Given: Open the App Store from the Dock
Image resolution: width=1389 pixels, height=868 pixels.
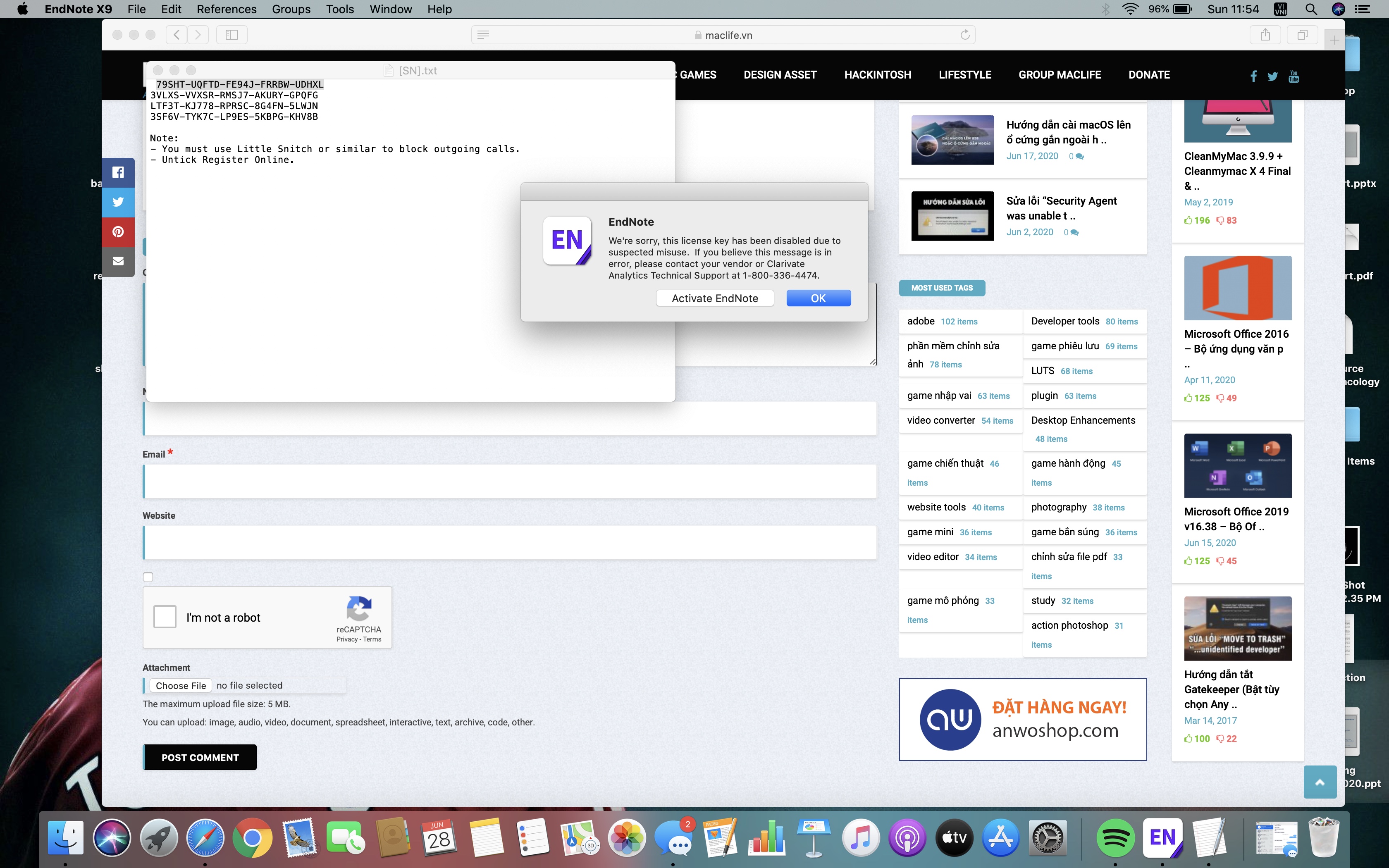Looking at the screenshot, I should (1000, 838).
